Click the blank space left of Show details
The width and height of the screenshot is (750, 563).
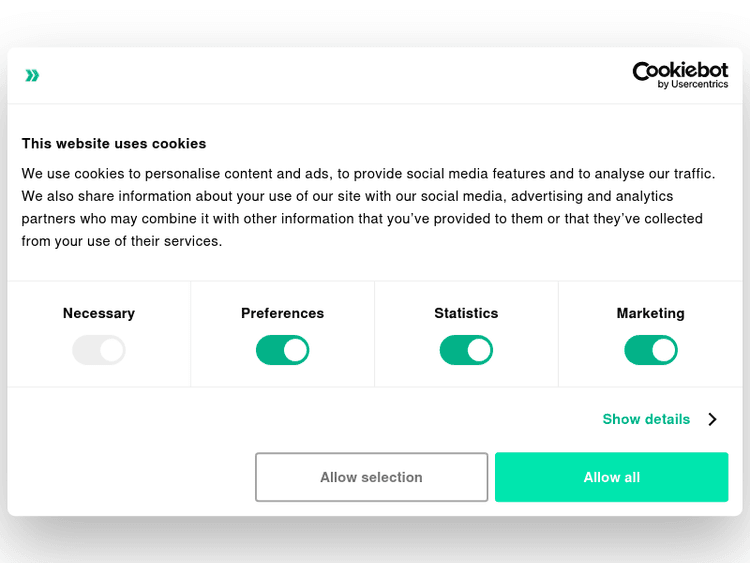(x=300, y=419)
